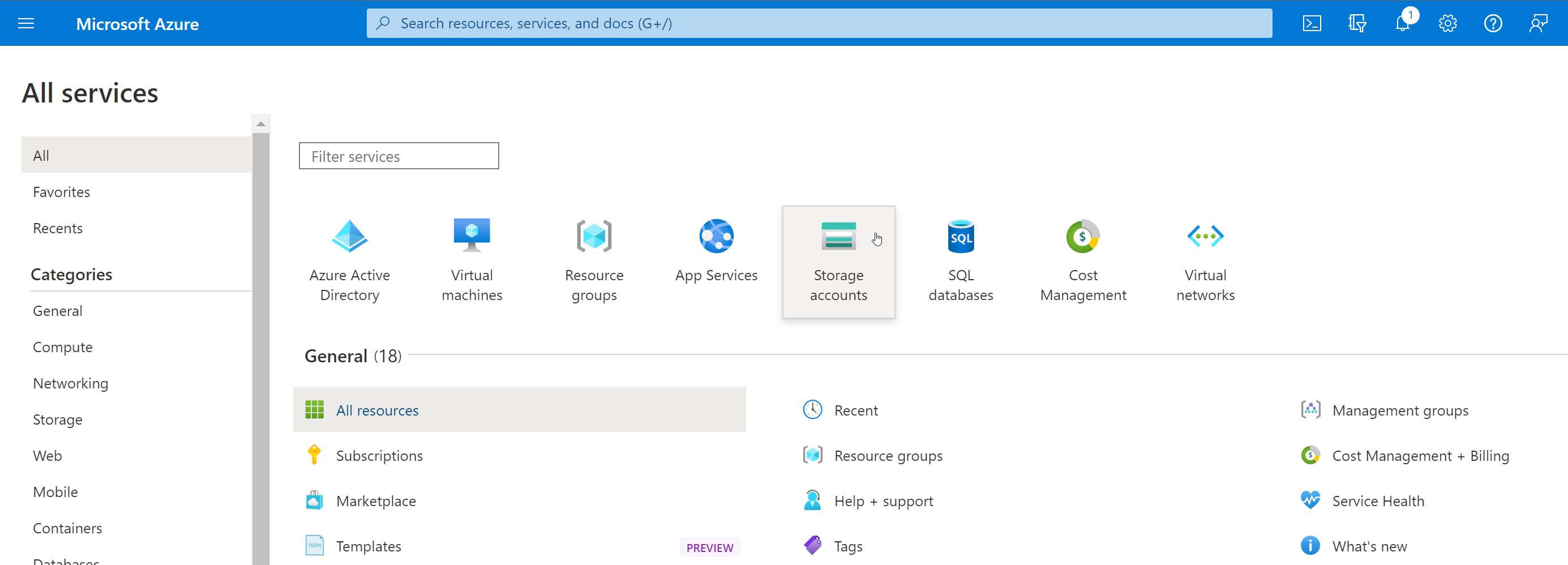Click the Help + support person icon
The width and height of the screenshot is (1568, 565).
(x=813, y=500)
